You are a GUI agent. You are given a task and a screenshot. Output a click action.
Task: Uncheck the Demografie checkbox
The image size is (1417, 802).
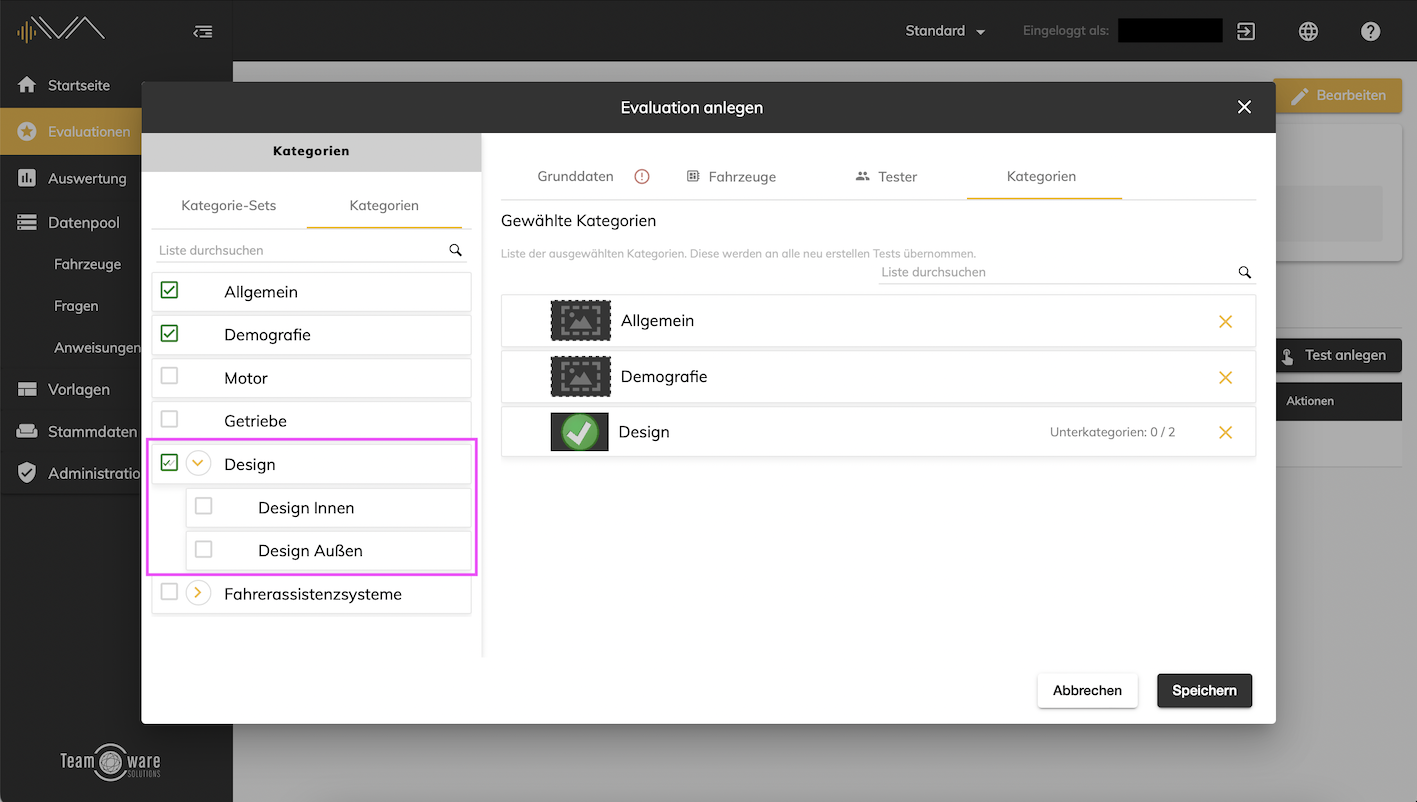169,333
